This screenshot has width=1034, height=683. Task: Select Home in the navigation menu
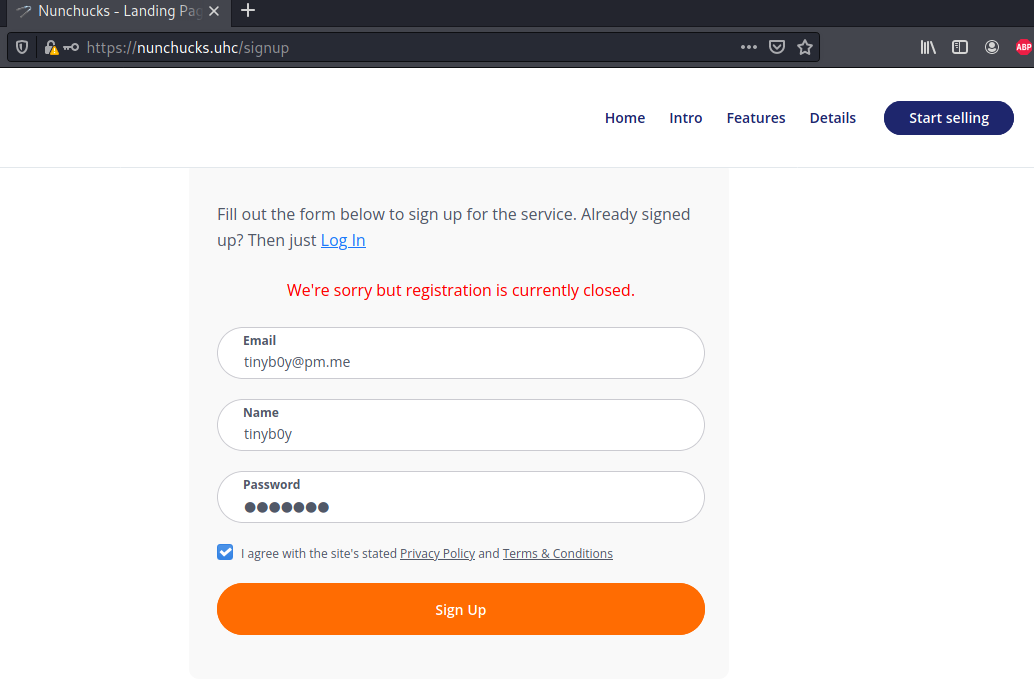click(624, 117)
